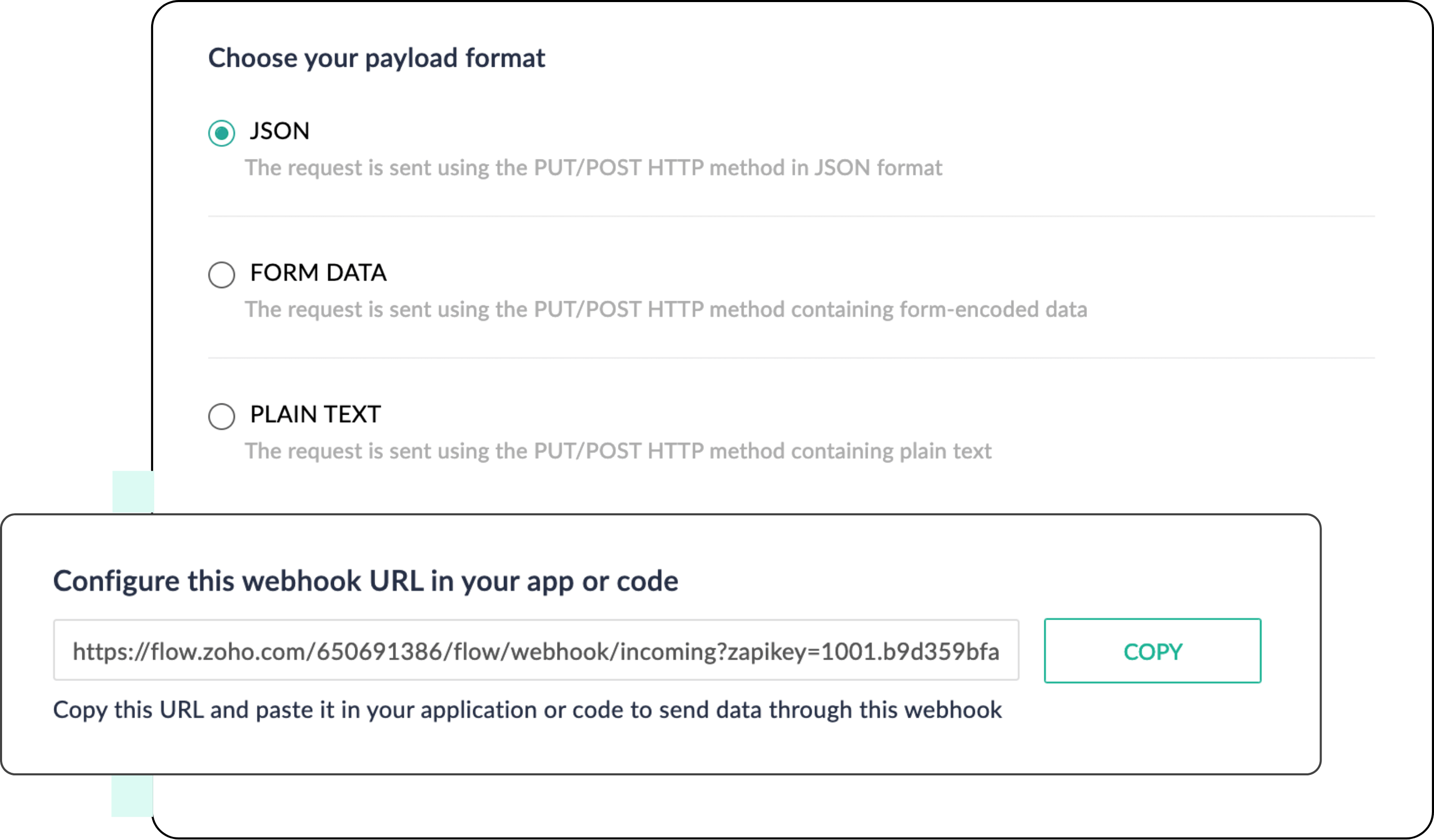The width and height of the screenshot is (1434, 840).
Task: Select the JSON radio button
Action: [x=221, y=133]
